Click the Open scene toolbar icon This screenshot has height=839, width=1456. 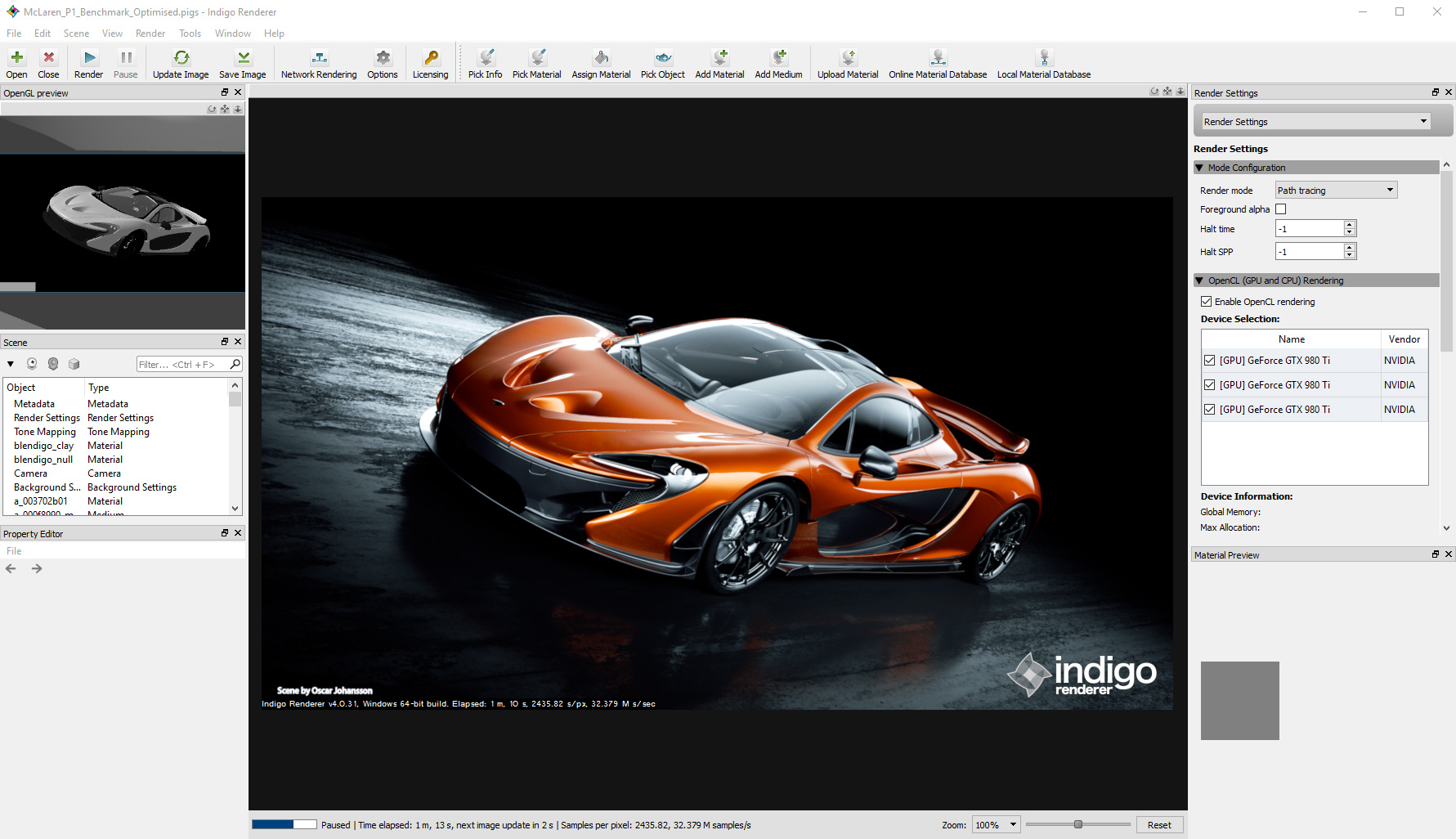tap(16, 64)
